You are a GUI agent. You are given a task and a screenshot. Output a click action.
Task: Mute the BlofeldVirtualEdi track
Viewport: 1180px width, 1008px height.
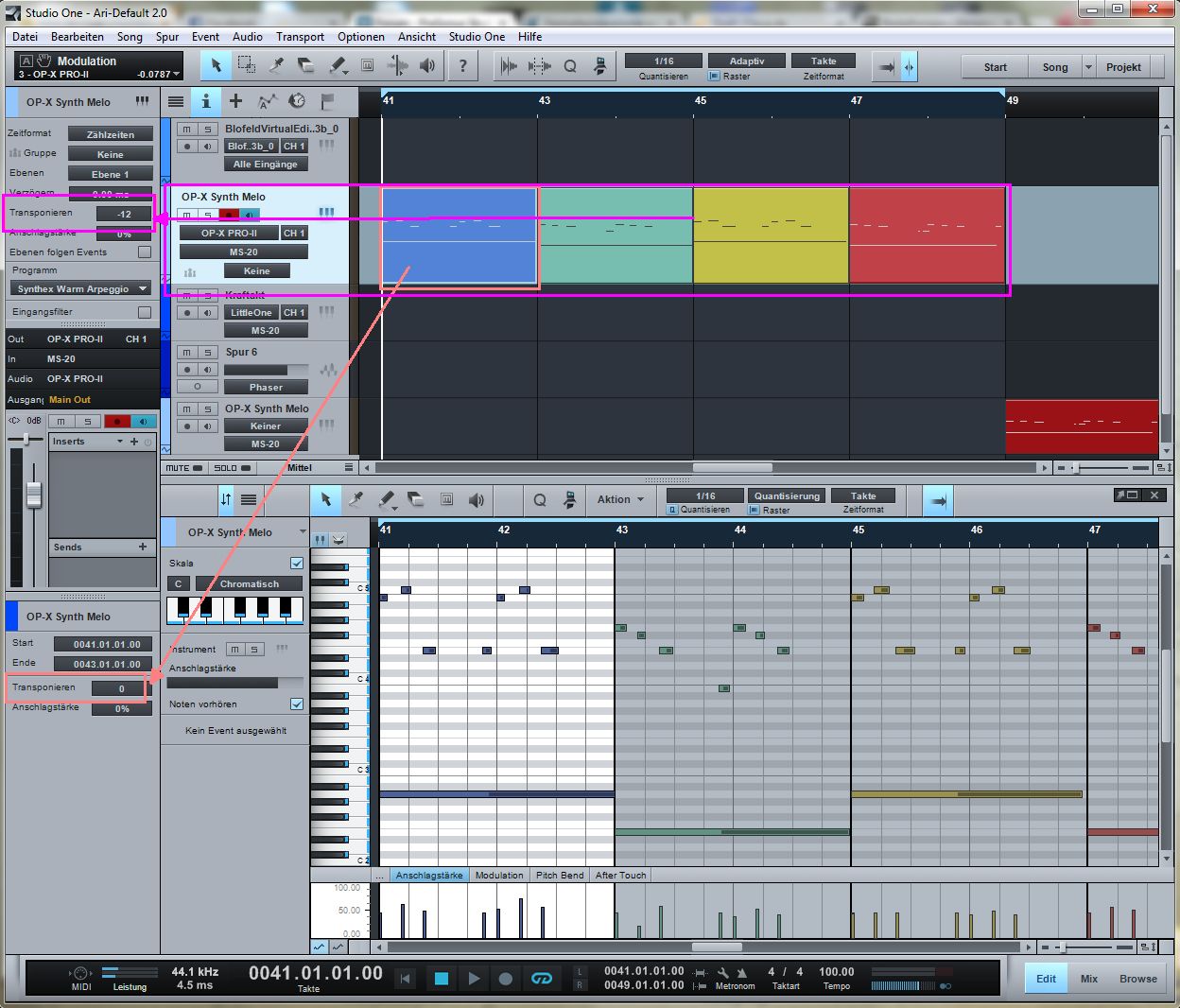click(187, 129)
